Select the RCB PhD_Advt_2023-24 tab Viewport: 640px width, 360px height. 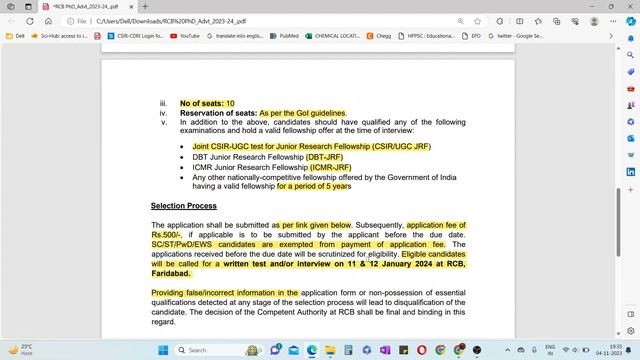[x=85, y=7]
